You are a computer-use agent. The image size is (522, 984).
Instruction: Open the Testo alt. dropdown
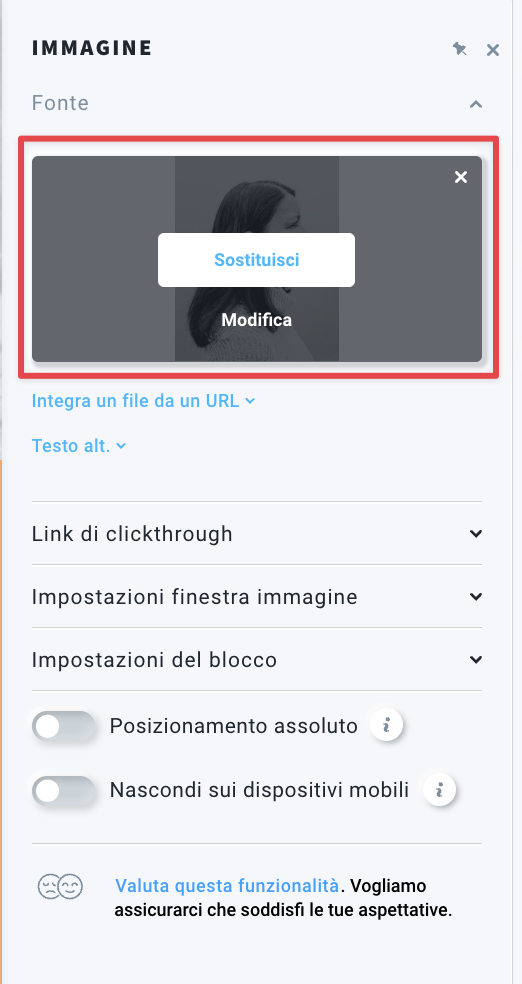click(x=79, y=446)
